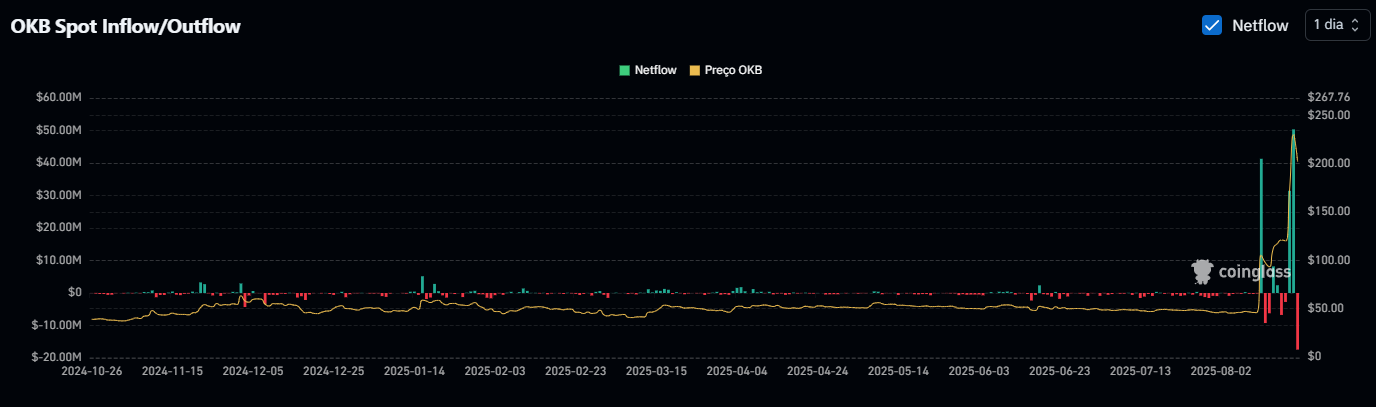
Task: Click the $30.00M left axis label
Action: pos(59,195)
